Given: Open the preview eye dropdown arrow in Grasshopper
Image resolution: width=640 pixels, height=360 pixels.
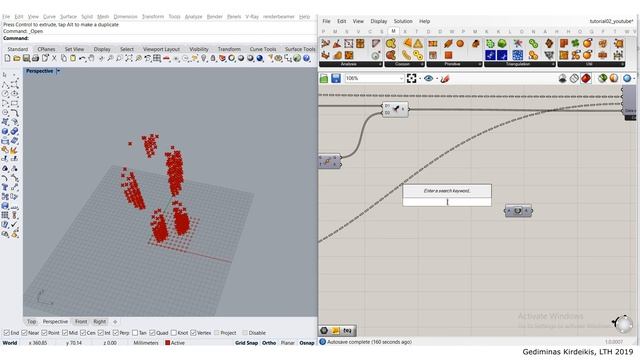Looking at the screenshot, I should [437, 78].
